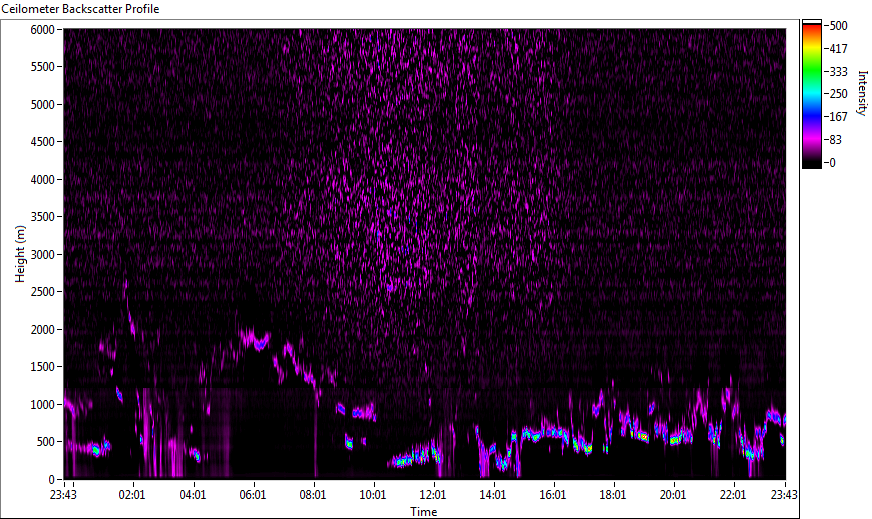Click the 14:01 time axis tick

[493, 495]
